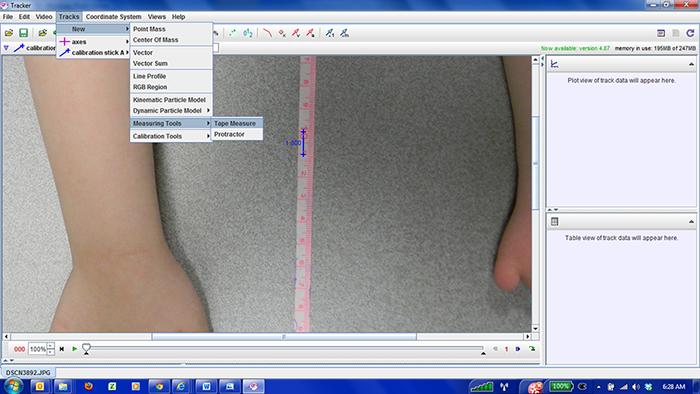Choose Line Profile menu entry
The width and height of the screenshot is (700, 394).
point(171,76)
